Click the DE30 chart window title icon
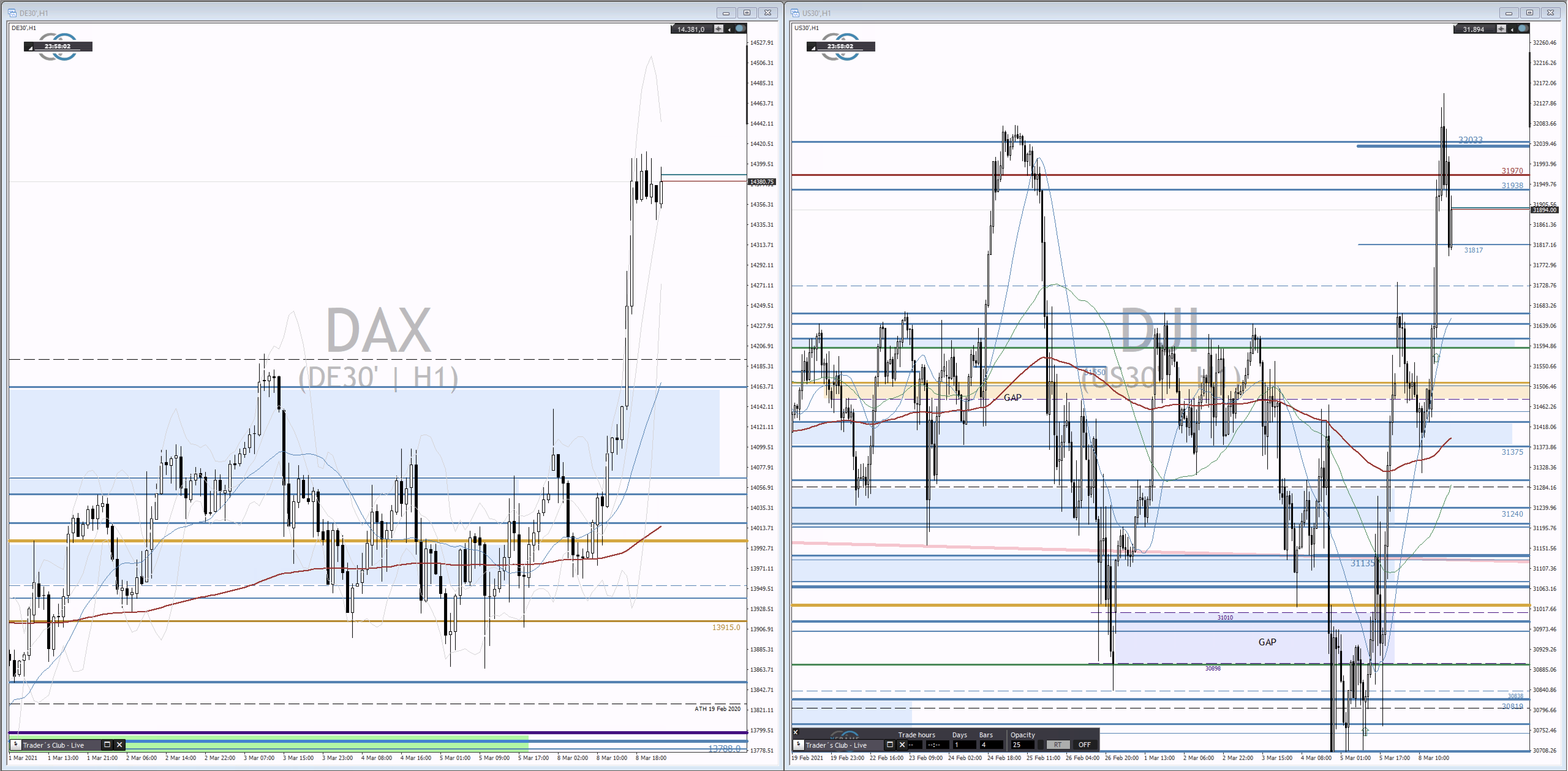 click(x=12, y=13)
